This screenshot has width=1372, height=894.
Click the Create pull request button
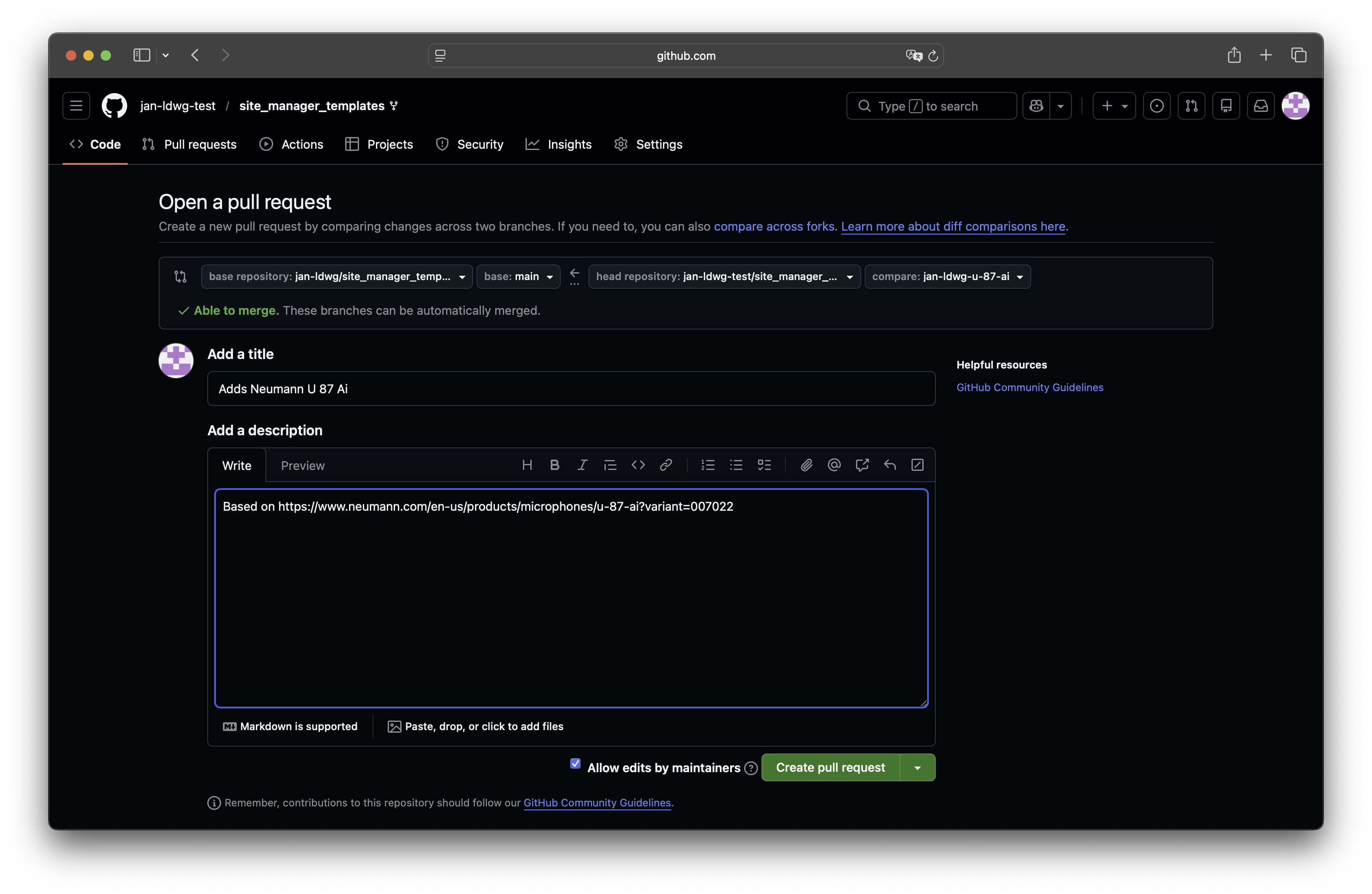click(830, 768)
